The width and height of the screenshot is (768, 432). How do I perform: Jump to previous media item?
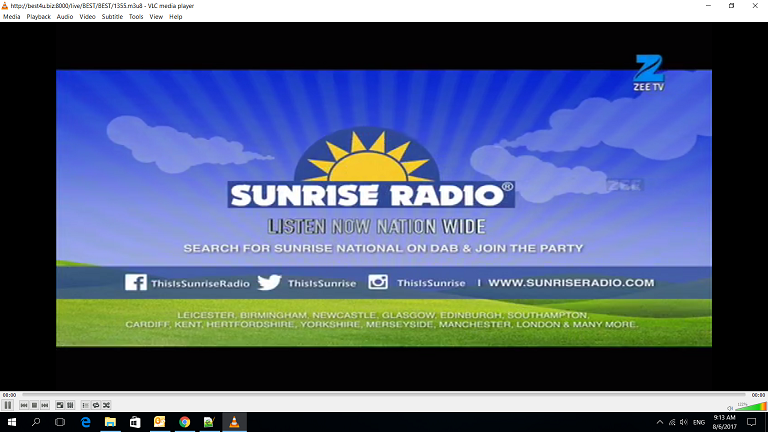(24, 405)
